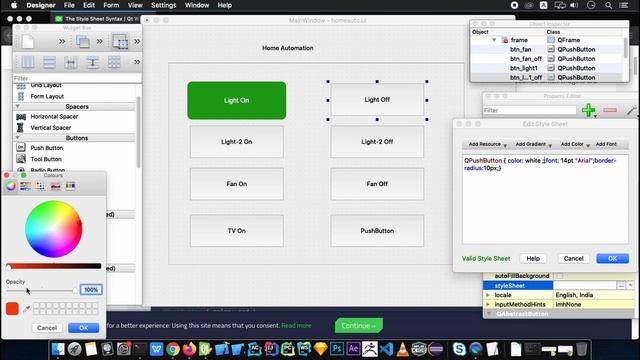Select Horizontal Spacer widget icon
The width and height of the screenshot is (640, 360).
click(x=21, y=117)
